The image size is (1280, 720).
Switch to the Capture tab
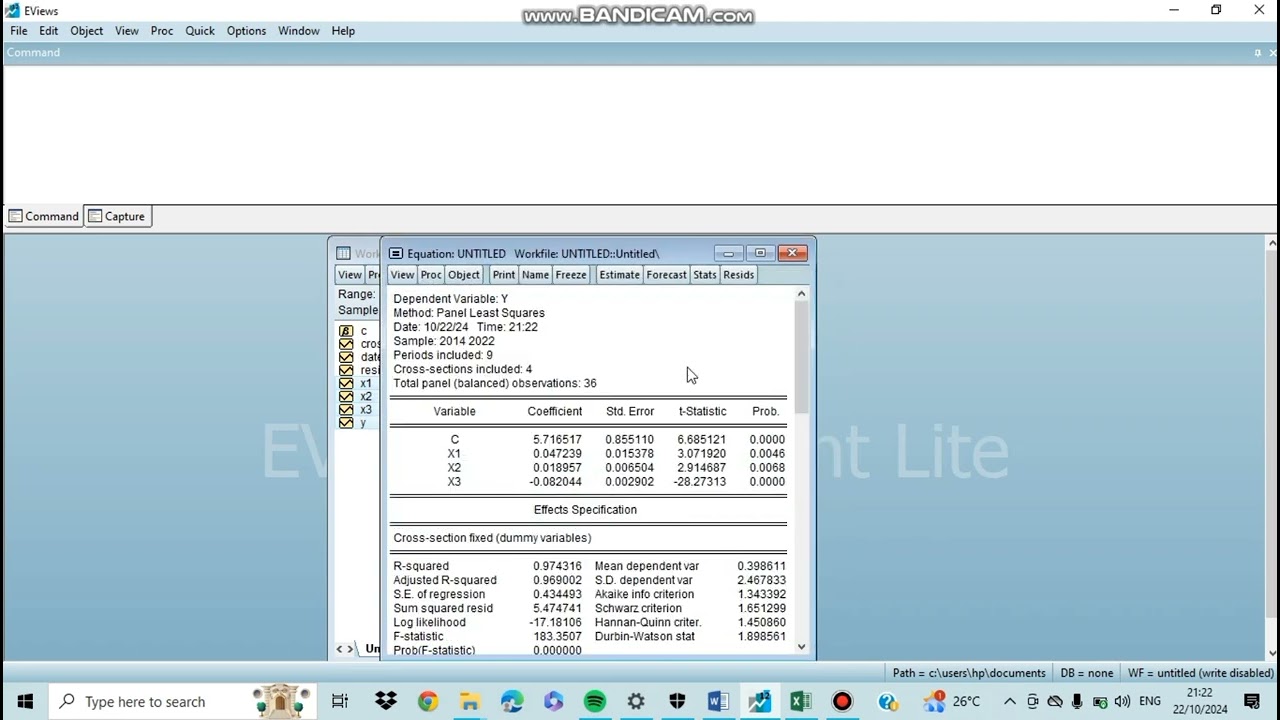point(117,216)
